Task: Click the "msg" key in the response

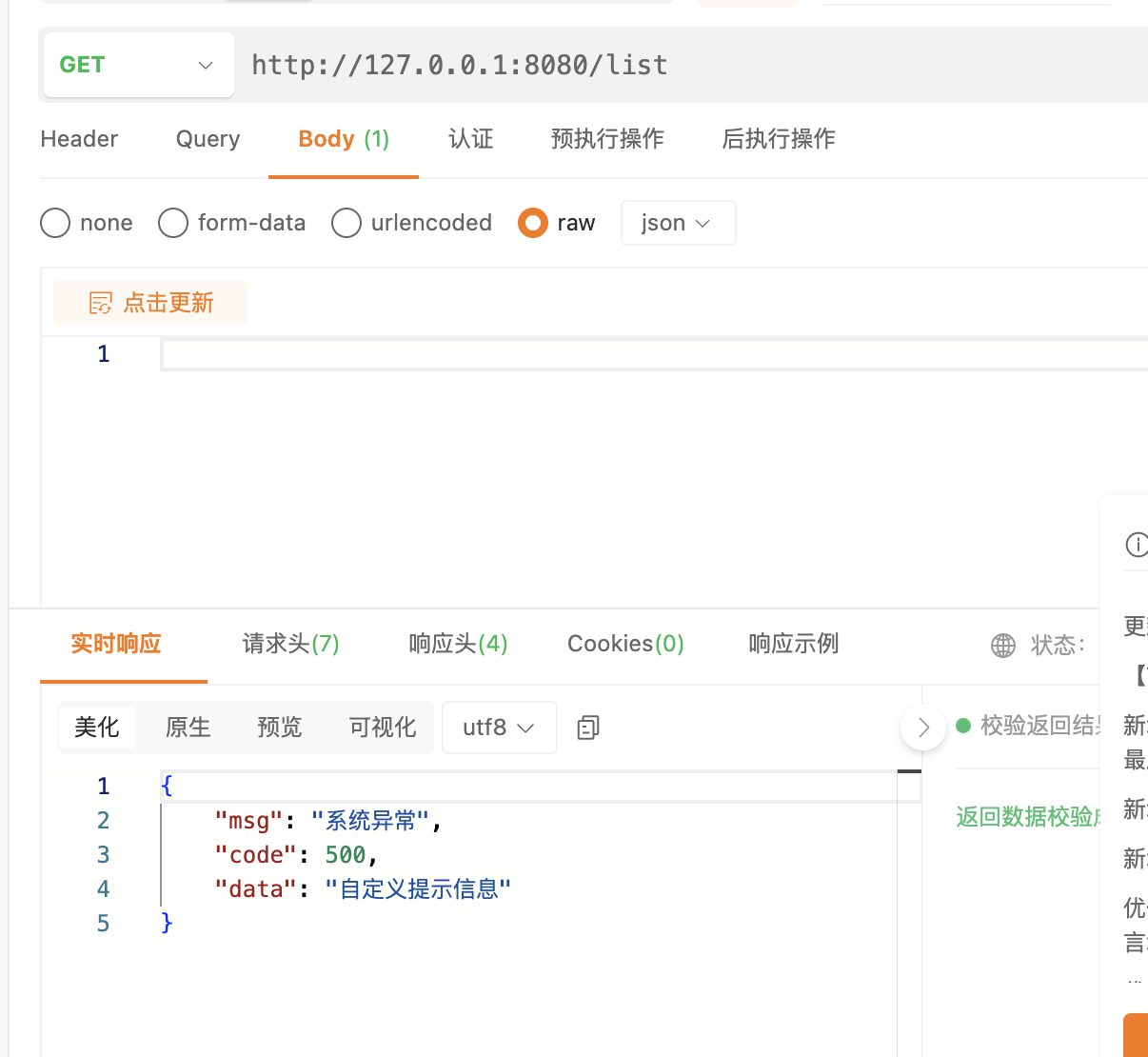Action: (249, 821)
